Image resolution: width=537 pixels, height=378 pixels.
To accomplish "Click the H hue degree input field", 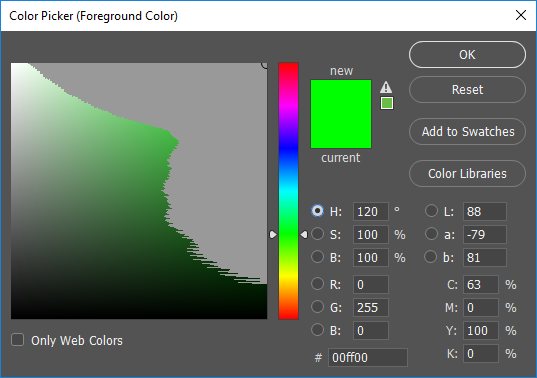I will point(371,211).
